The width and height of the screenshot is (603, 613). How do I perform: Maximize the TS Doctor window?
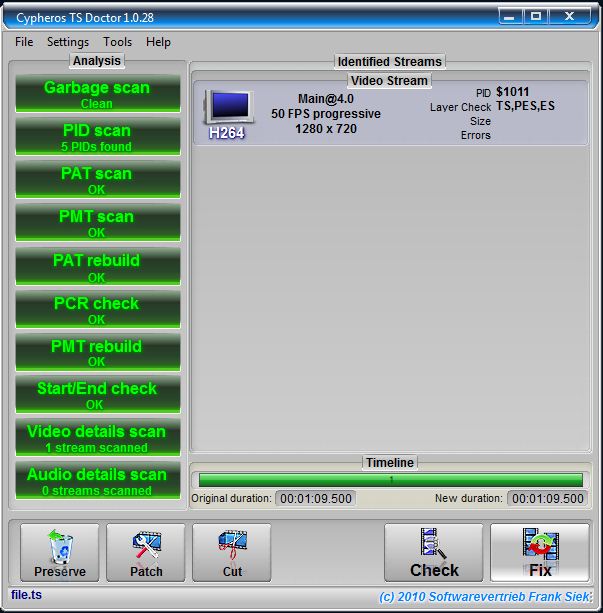536,16
